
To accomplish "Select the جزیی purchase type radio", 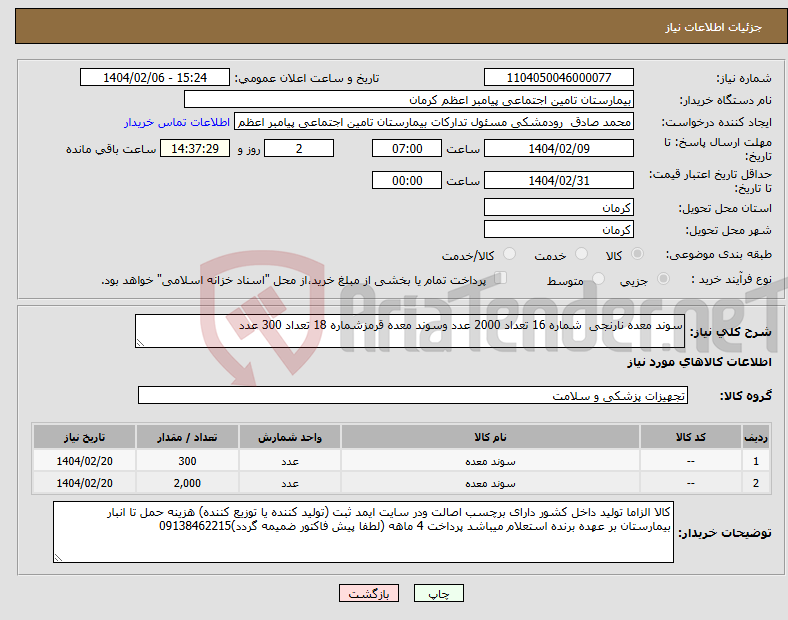I will pos(663,278).
